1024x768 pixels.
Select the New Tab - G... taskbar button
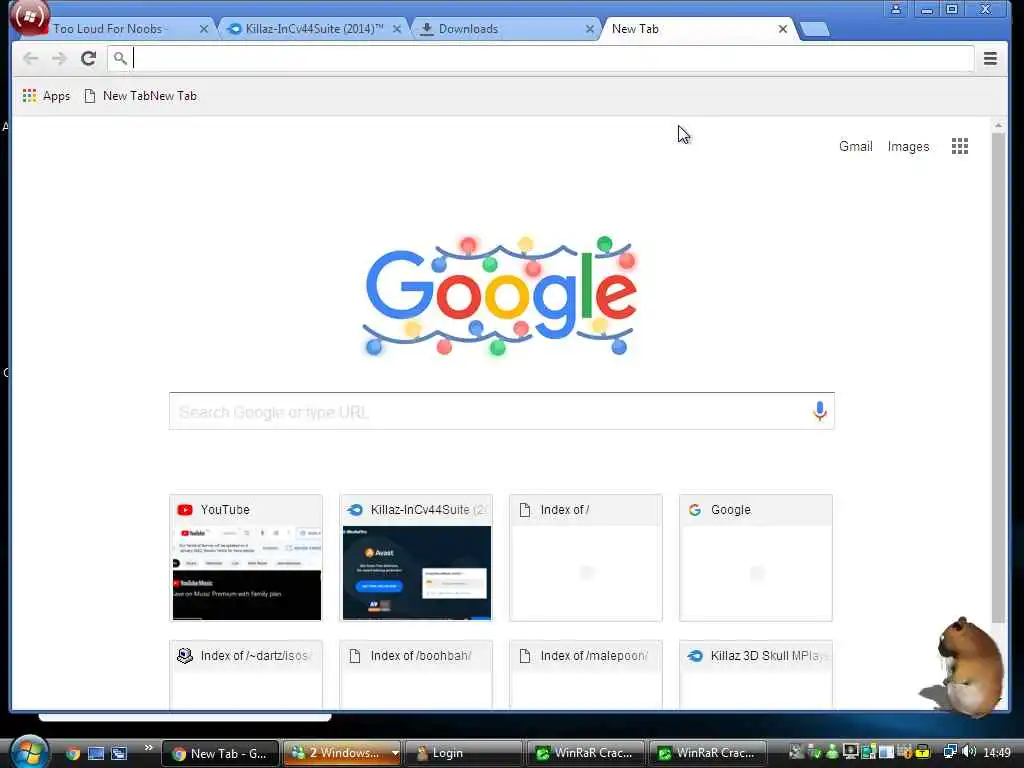tap(220, 754)
